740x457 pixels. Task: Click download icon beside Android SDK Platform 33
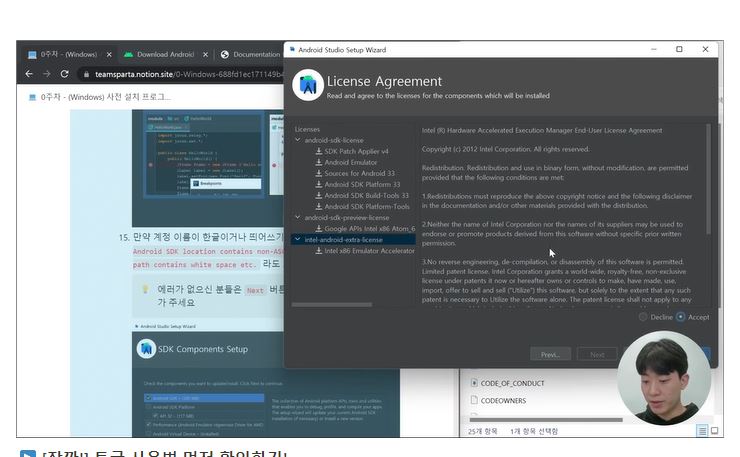coord(319,184)
